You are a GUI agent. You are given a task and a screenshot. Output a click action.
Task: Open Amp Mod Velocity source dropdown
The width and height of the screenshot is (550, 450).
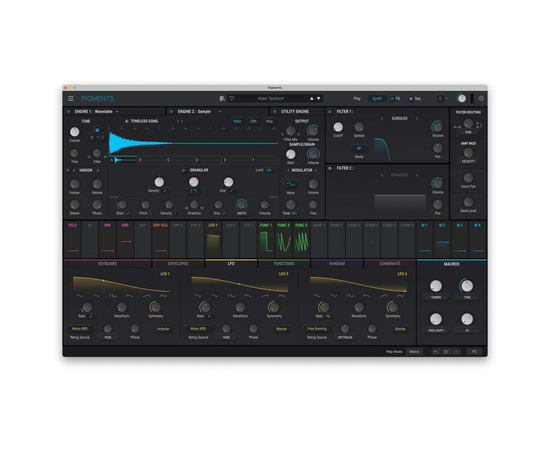[468, 161]
